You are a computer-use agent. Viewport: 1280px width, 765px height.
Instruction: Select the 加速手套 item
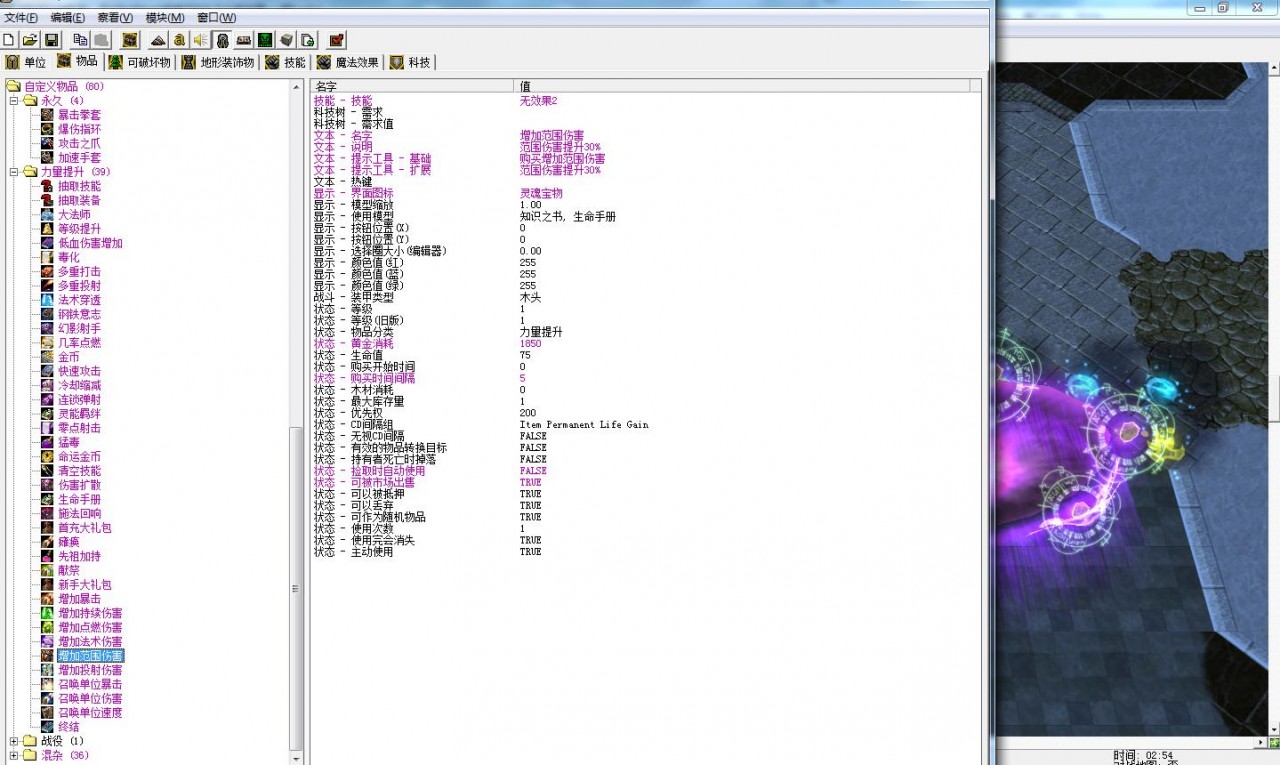point(79,157)
